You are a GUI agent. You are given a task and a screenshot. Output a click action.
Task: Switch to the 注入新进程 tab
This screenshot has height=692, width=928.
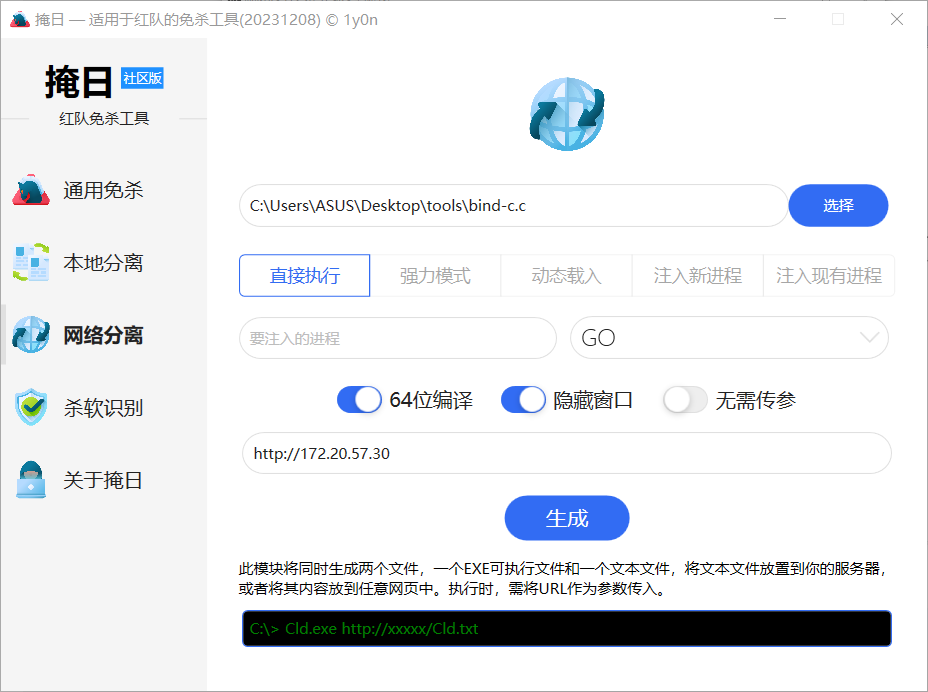click(697, 275)
